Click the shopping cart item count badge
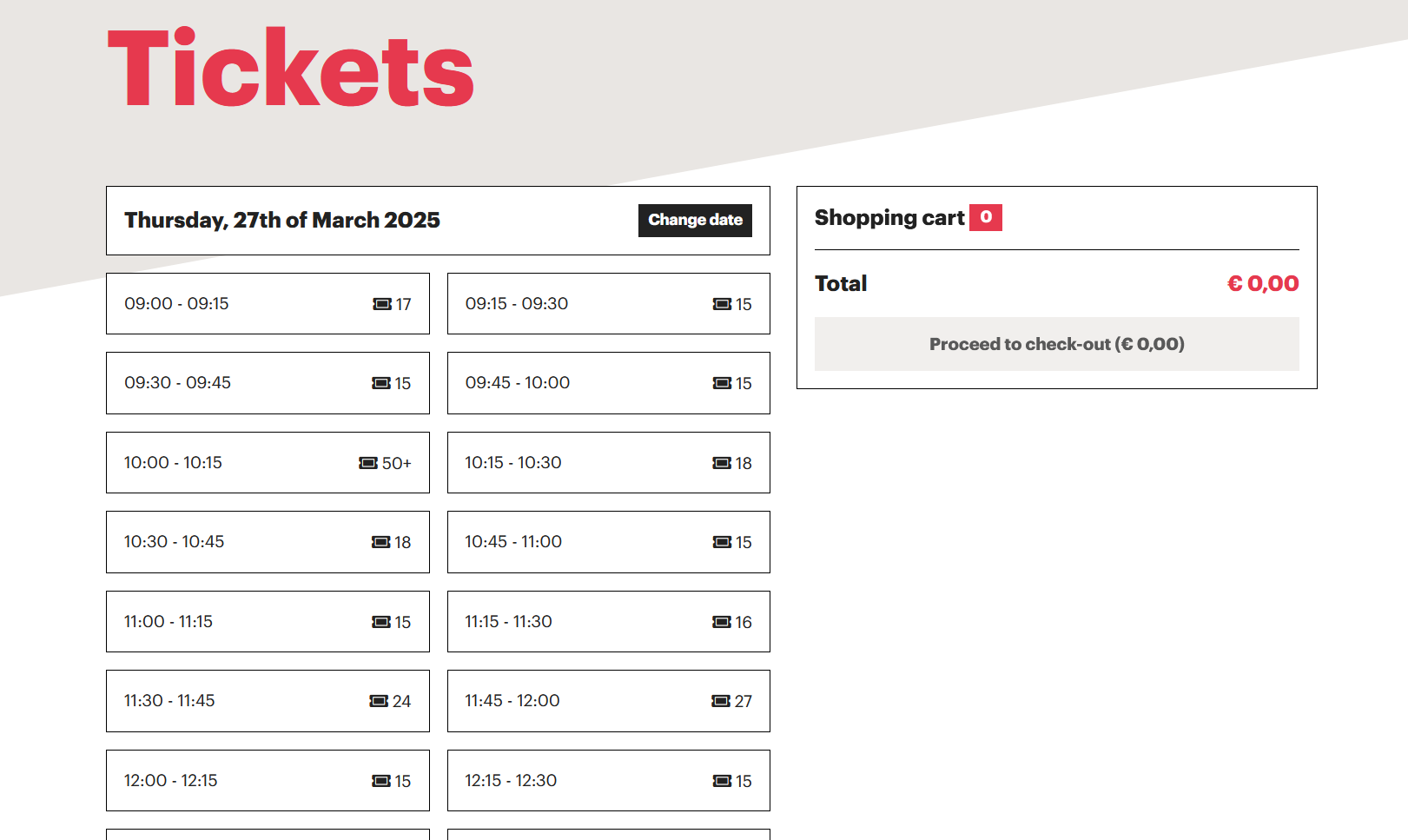The width and height of the screenshot is (1408, 840). coord(985,217)
